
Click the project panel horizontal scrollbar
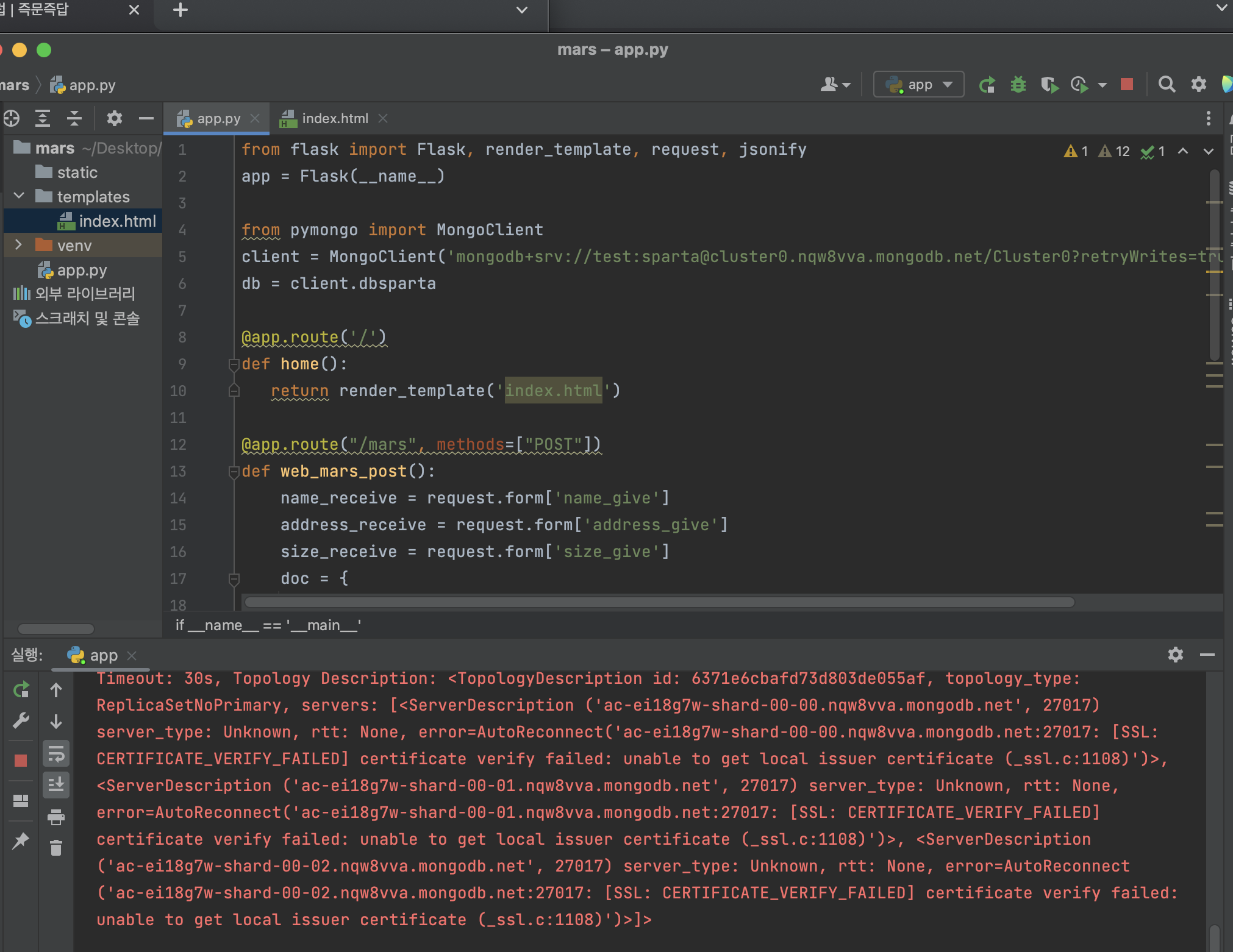55,628
